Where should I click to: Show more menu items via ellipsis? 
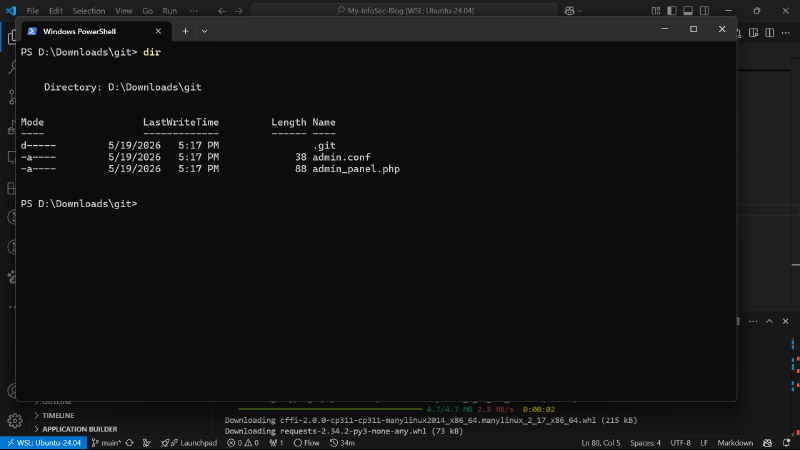[x=193, y=11]
